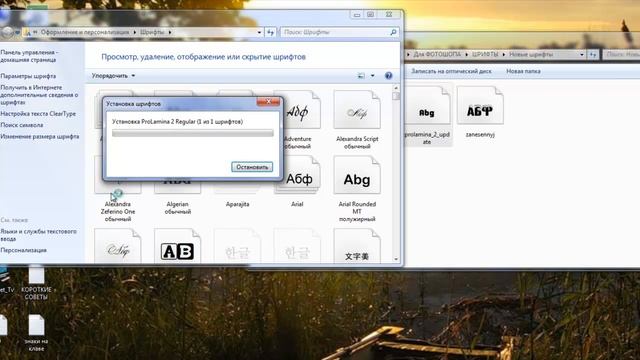Minimize the Fonts window
The height and width of the screenshot is (360, 640).
click(357, 15)
